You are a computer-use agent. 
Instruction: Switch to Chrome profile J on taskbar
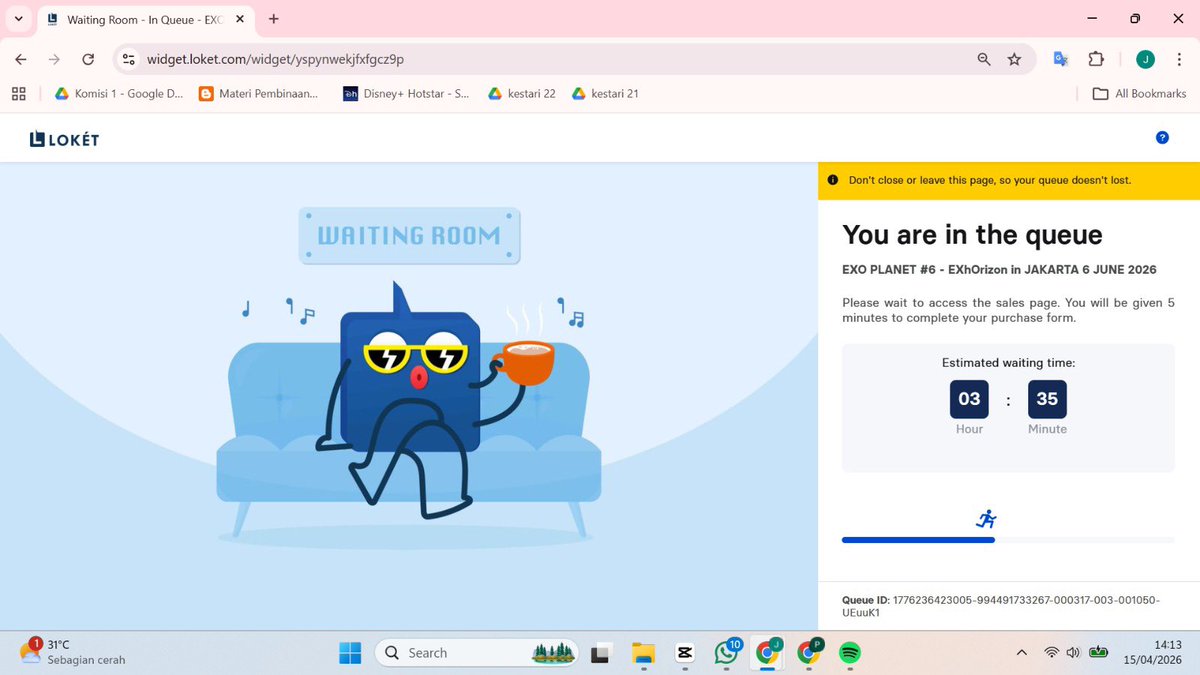[x=768, y=653]
